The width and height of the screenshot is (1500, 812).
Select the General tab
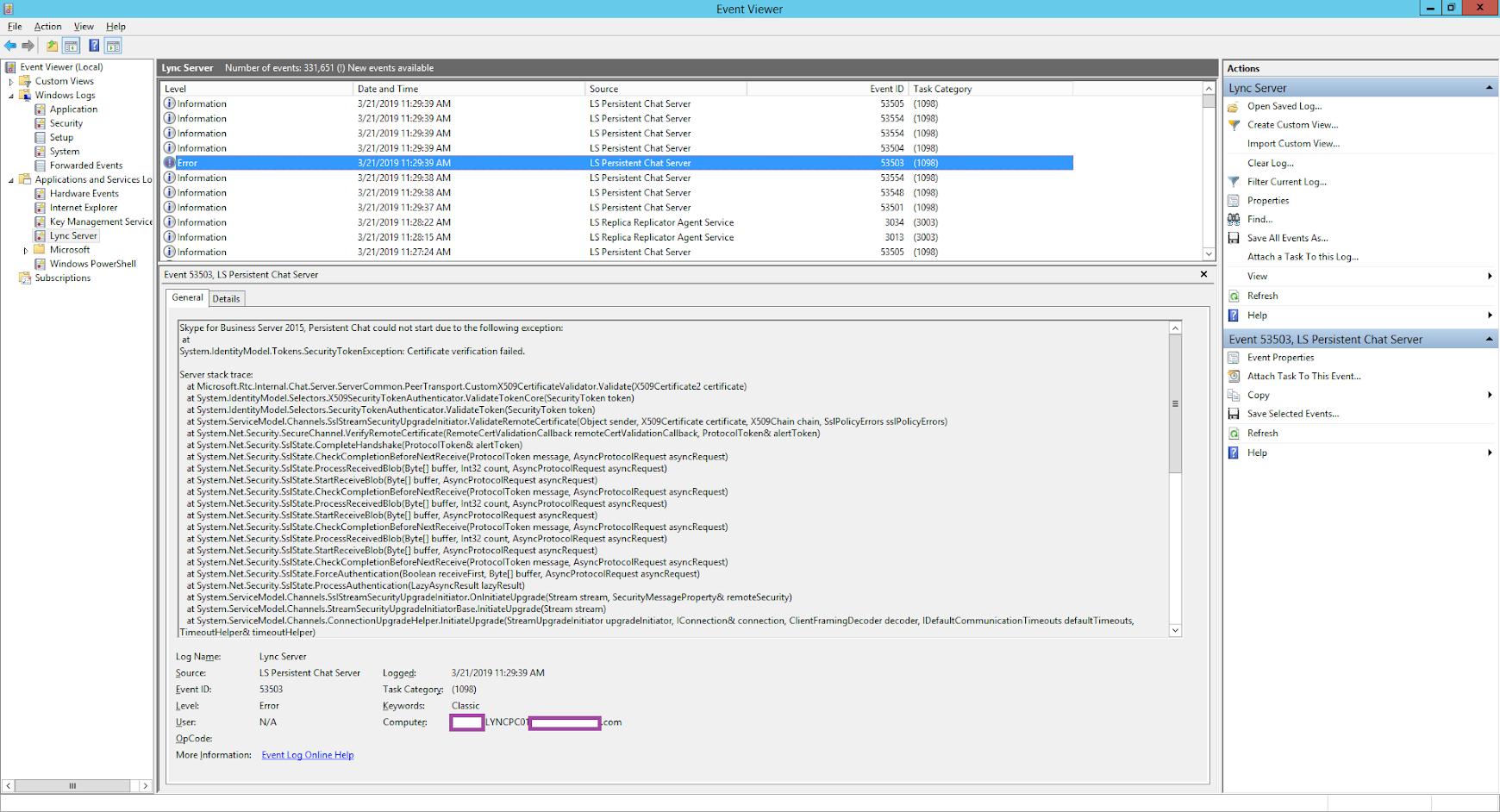point(187,297)
